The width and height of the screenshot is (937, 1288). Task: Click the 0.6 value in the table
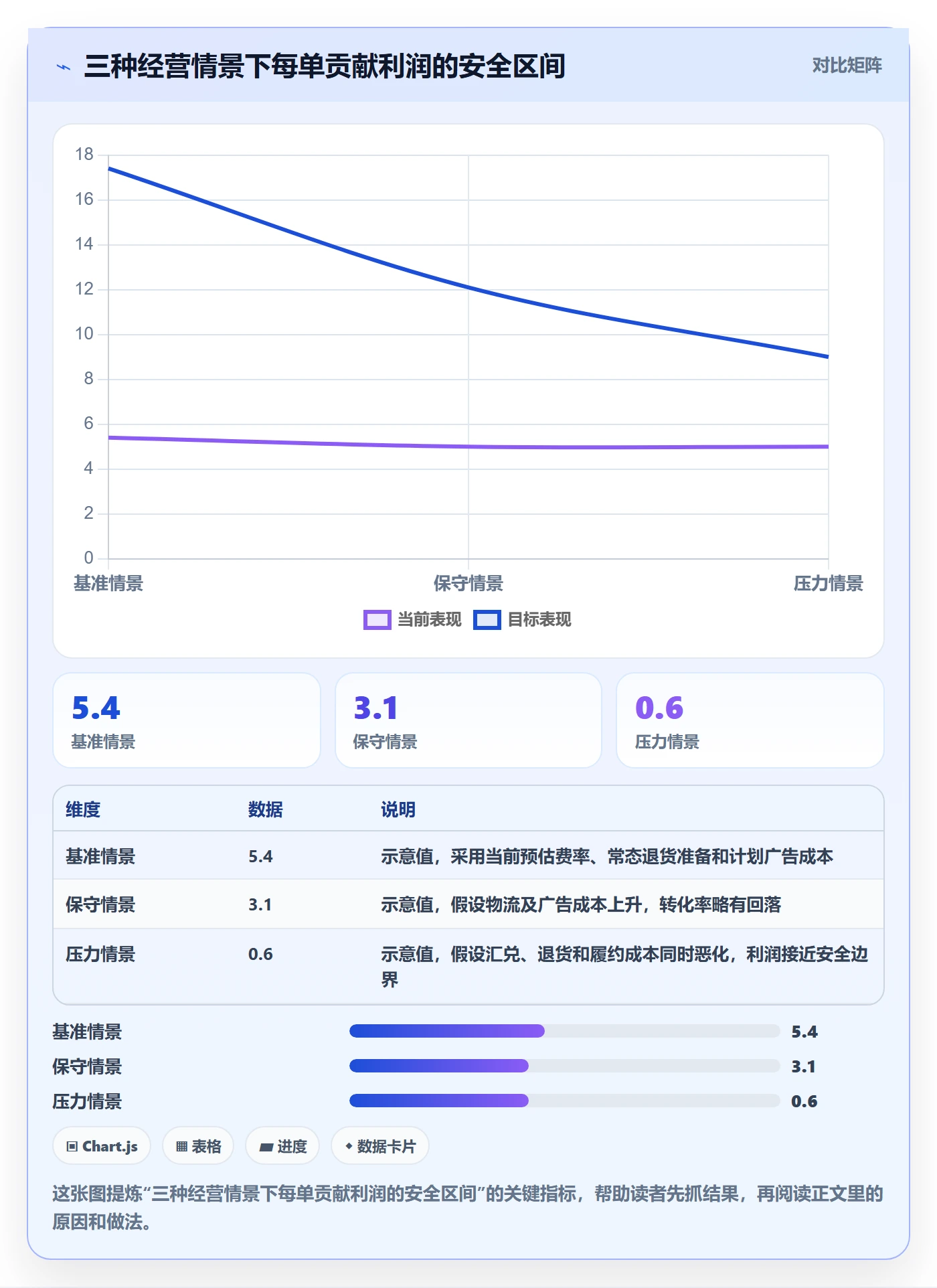point(260,954)
